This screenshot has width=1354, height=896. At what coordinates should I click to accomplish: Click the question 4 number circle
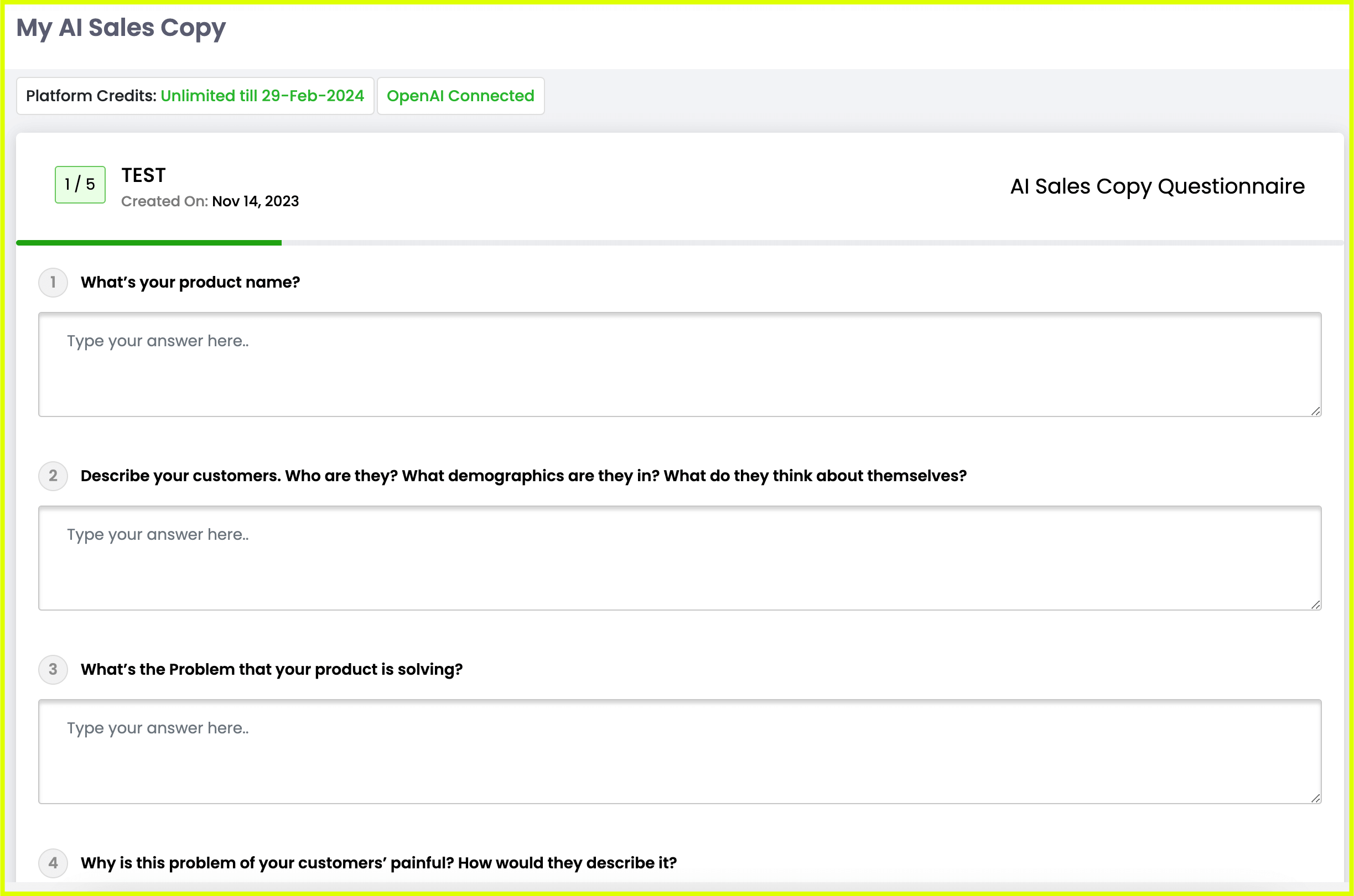[x=53, y=863]
